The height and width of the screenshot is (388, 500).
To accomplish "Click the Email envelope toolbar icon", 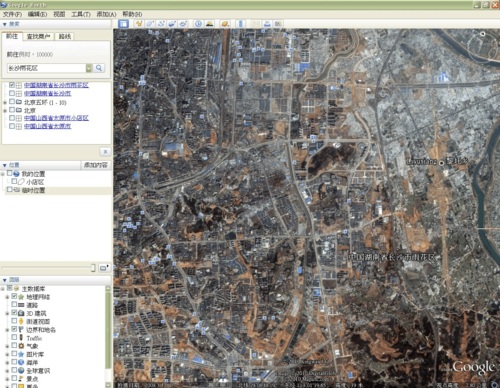I will pos(256,24).
